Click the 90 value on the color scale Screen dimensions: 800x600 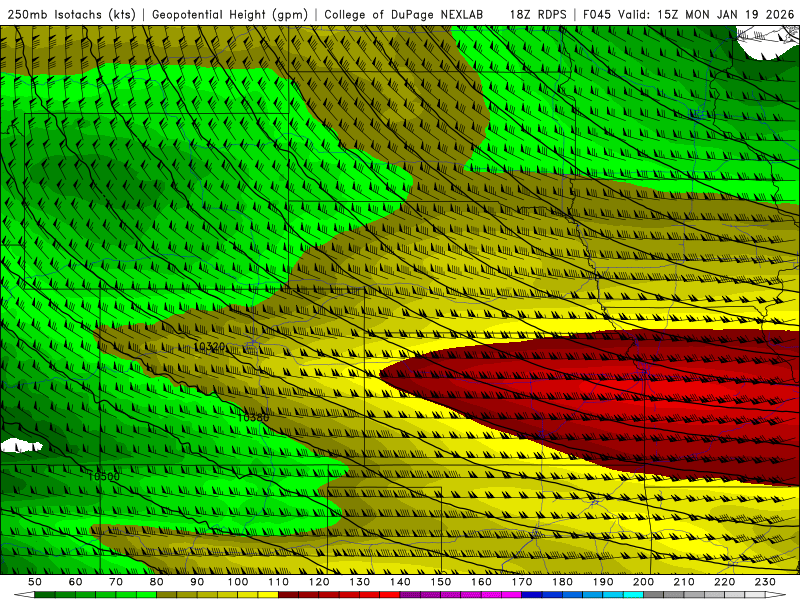click(x=197, y=582)
